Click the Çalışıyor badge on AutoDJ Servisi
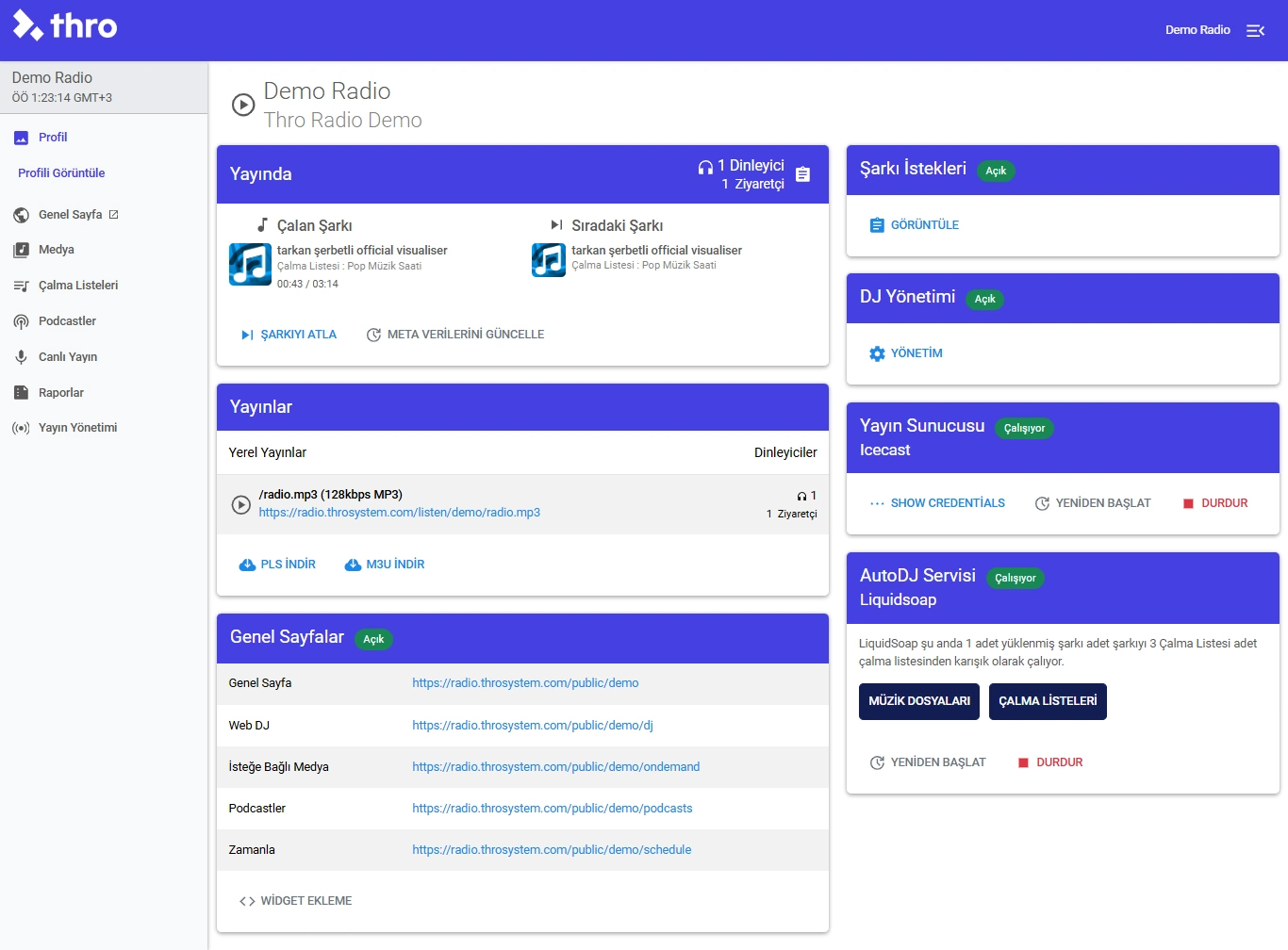The height and width of the screenshot is (950, 1288). [x=1016, y=578]
